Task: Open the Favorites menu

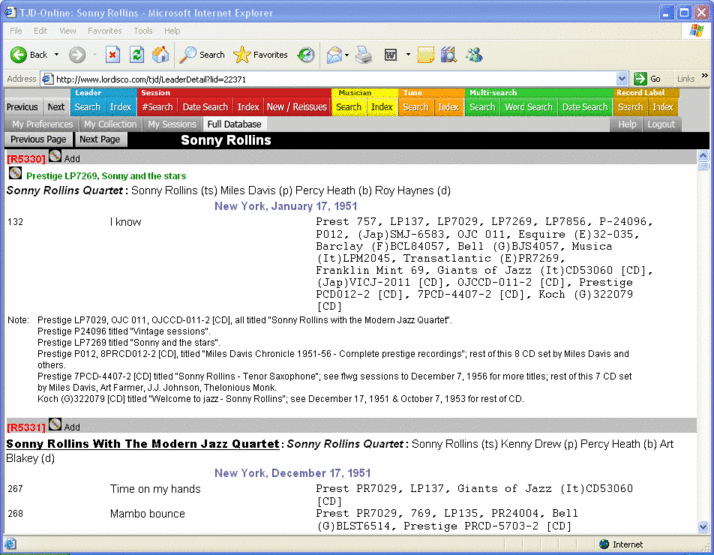Action: 104,31
